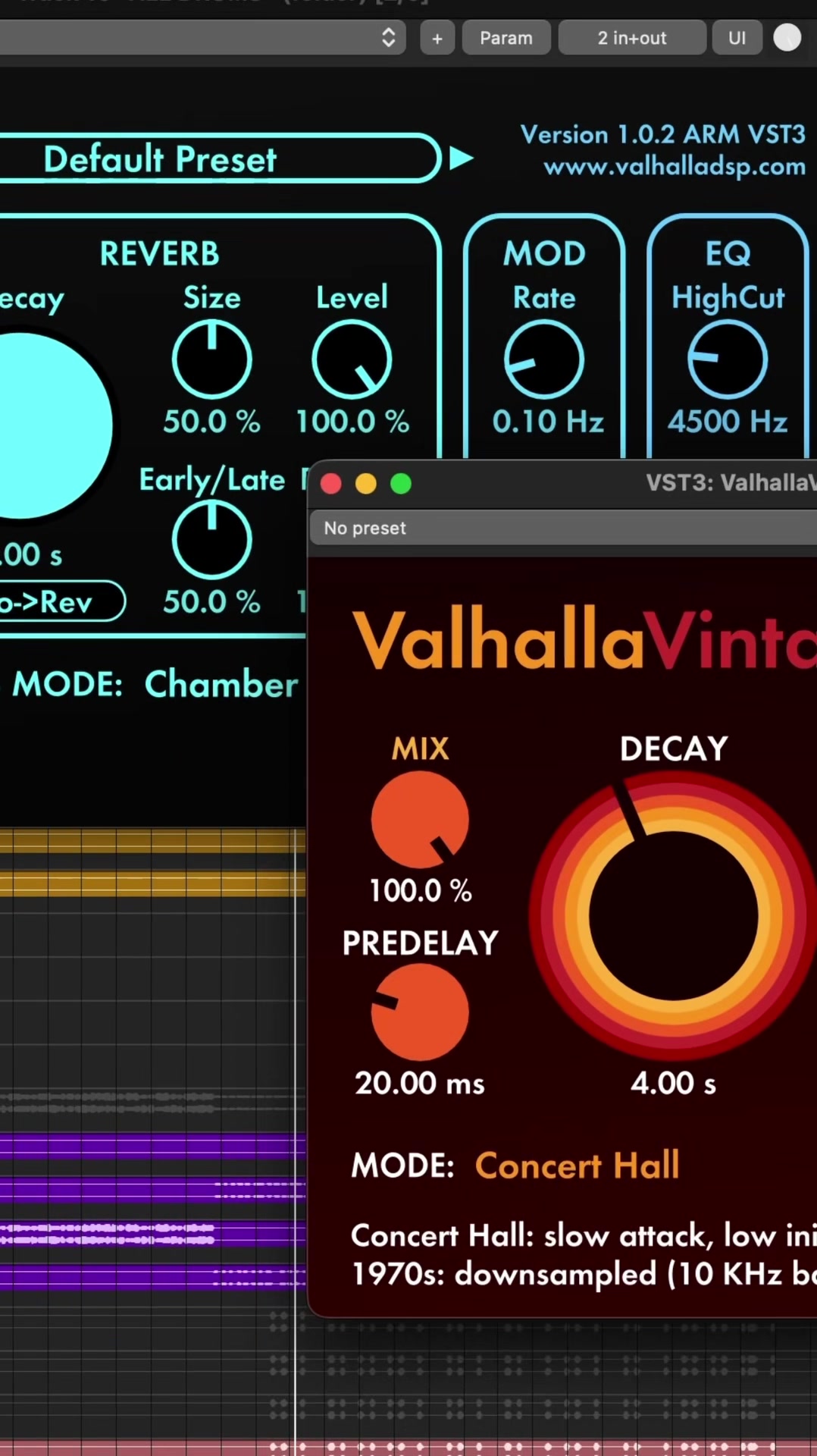This screenshot has width=817, height=1456.
Task: Click the plus button beside preset selector
Action: point(437,38)
